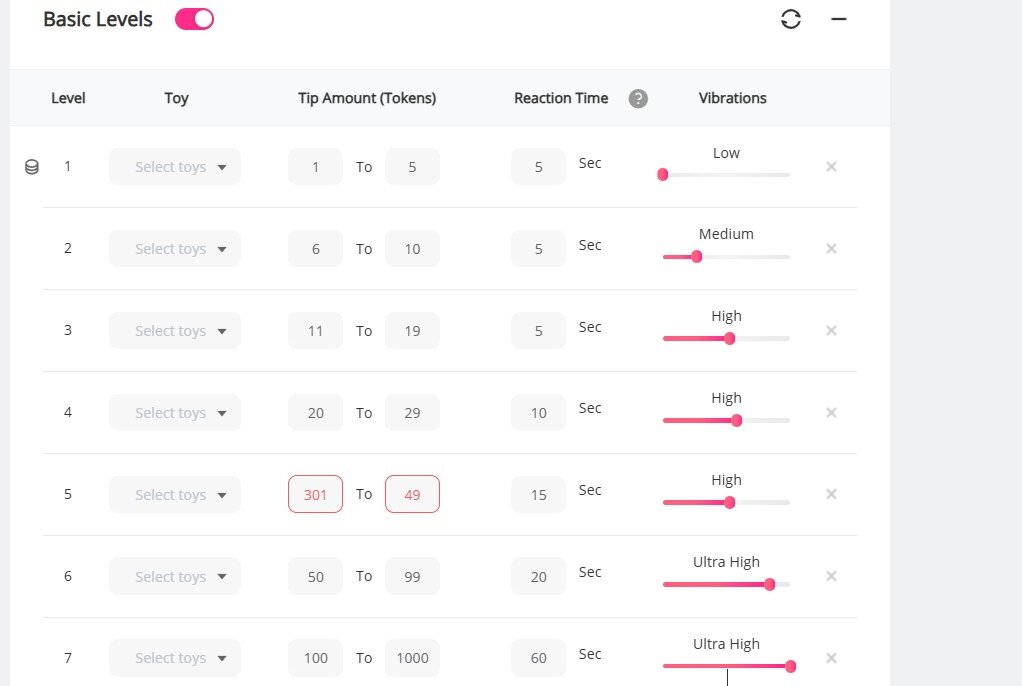Click the reset/refresh levels icon
The height and width of the screenshot is (686, 1022).
[x=791, y=19]
